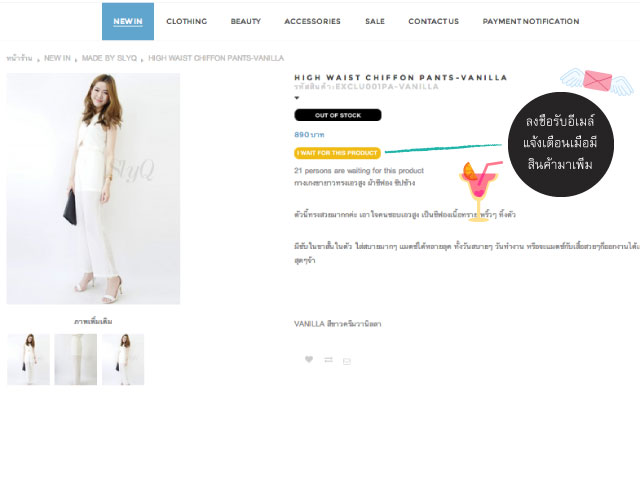This screenshot has width=640, height=480.
Task: Click the heart wishlist icon
Action: pos(309,359)
